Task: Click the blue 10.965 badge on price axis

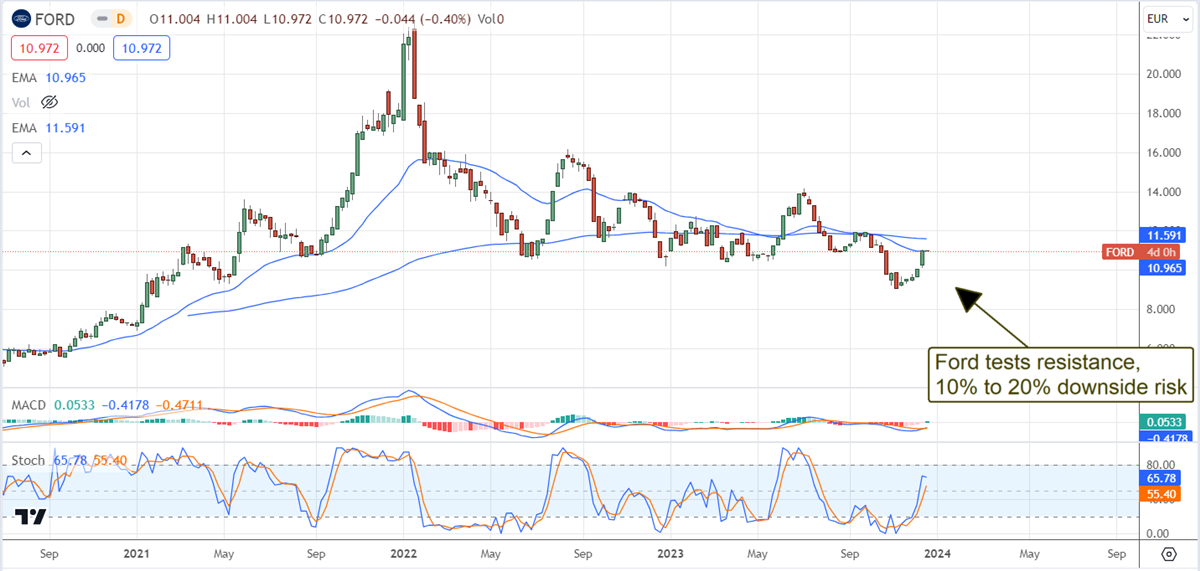Action: pyautogui.click(x=1164, y=269)
